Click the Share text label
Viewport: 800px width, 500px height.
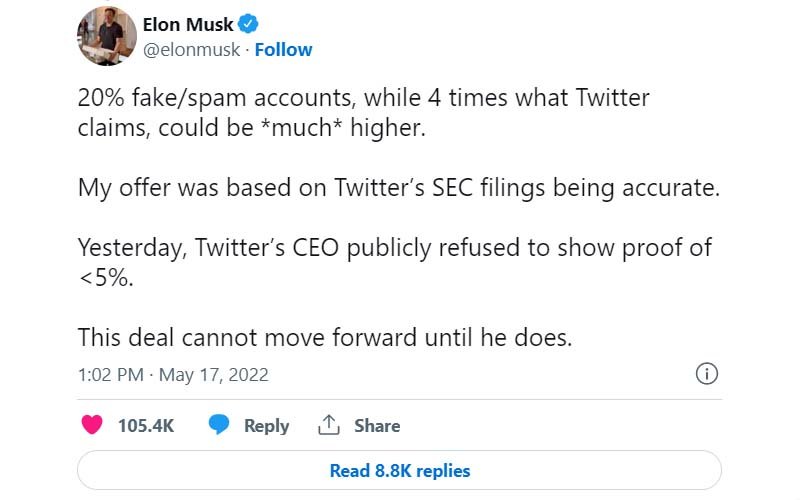[377, 425]
